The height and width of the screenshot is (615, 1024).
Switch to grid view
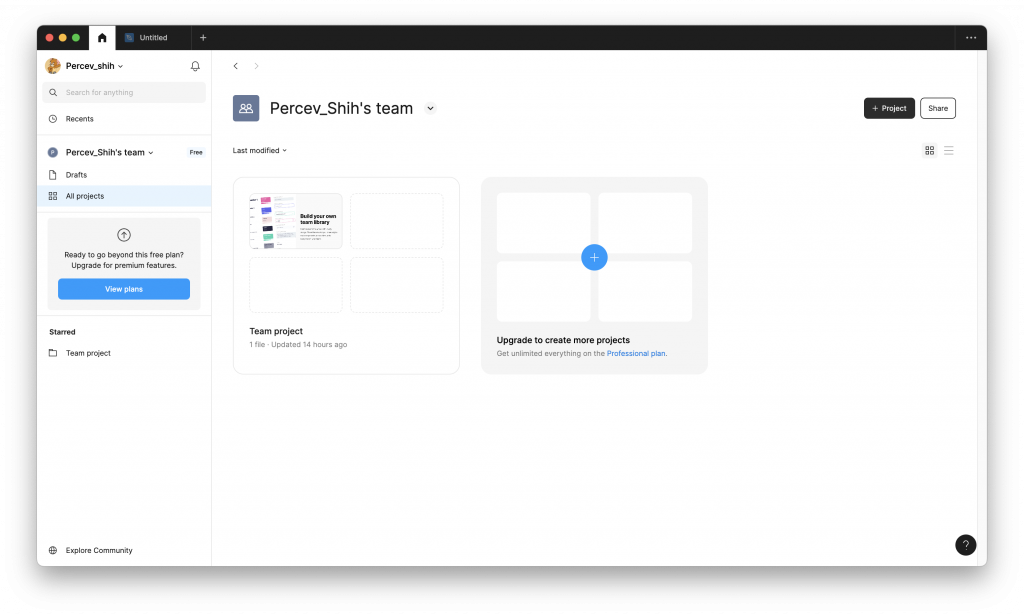tap(929, 151)
